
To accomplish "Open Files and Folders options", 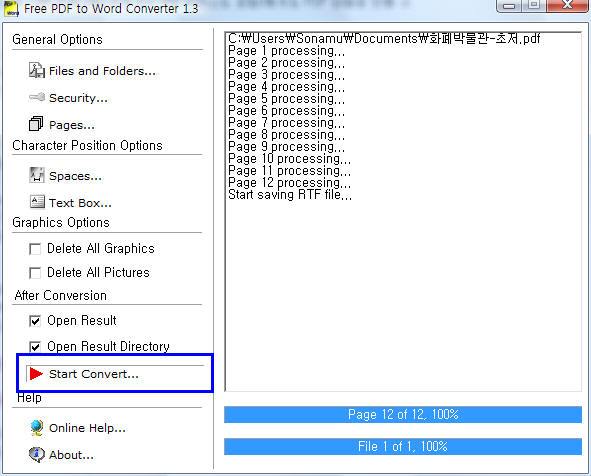I will [x=102, y=71].
